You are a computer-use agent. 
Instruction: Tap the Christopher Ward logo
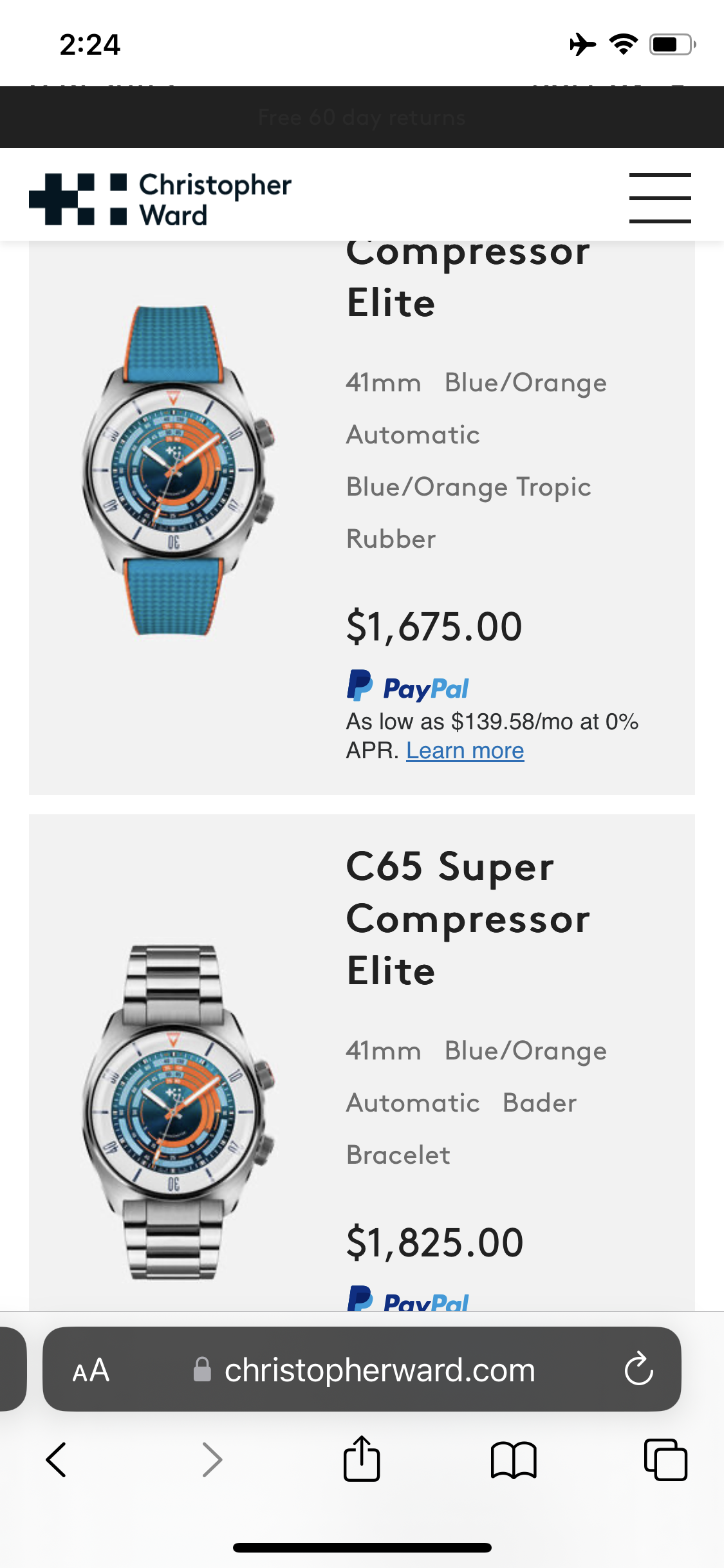pos(160,199)
